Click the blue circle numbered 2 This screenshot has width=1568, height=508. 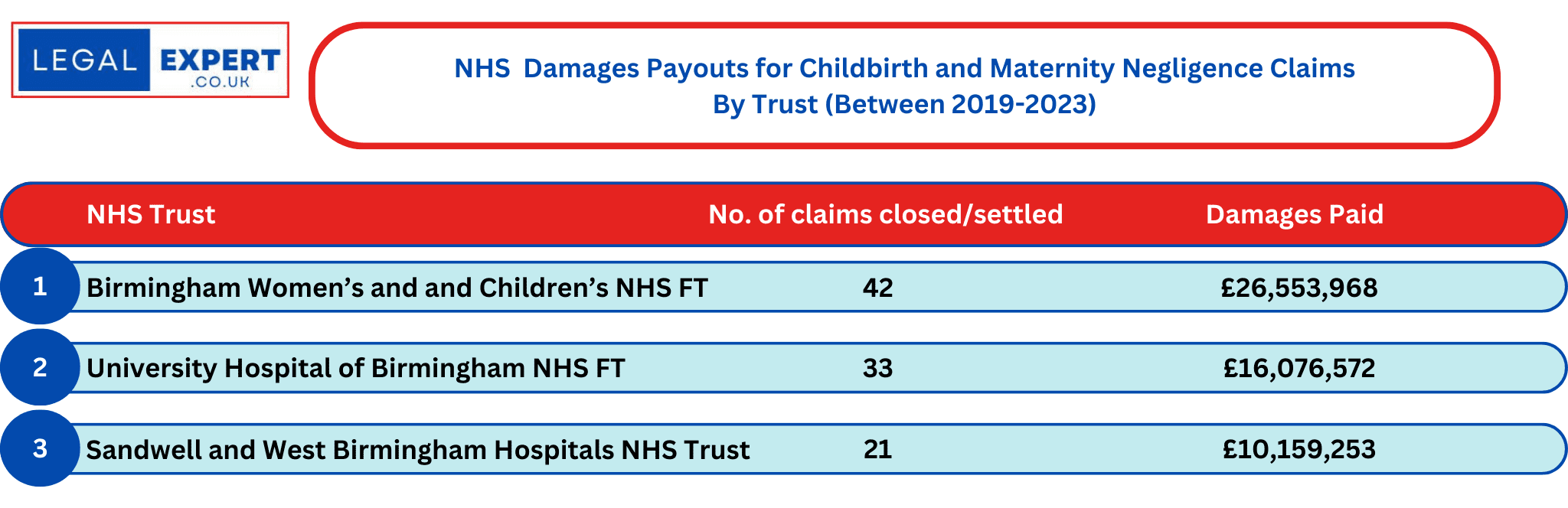click(40, 368)
